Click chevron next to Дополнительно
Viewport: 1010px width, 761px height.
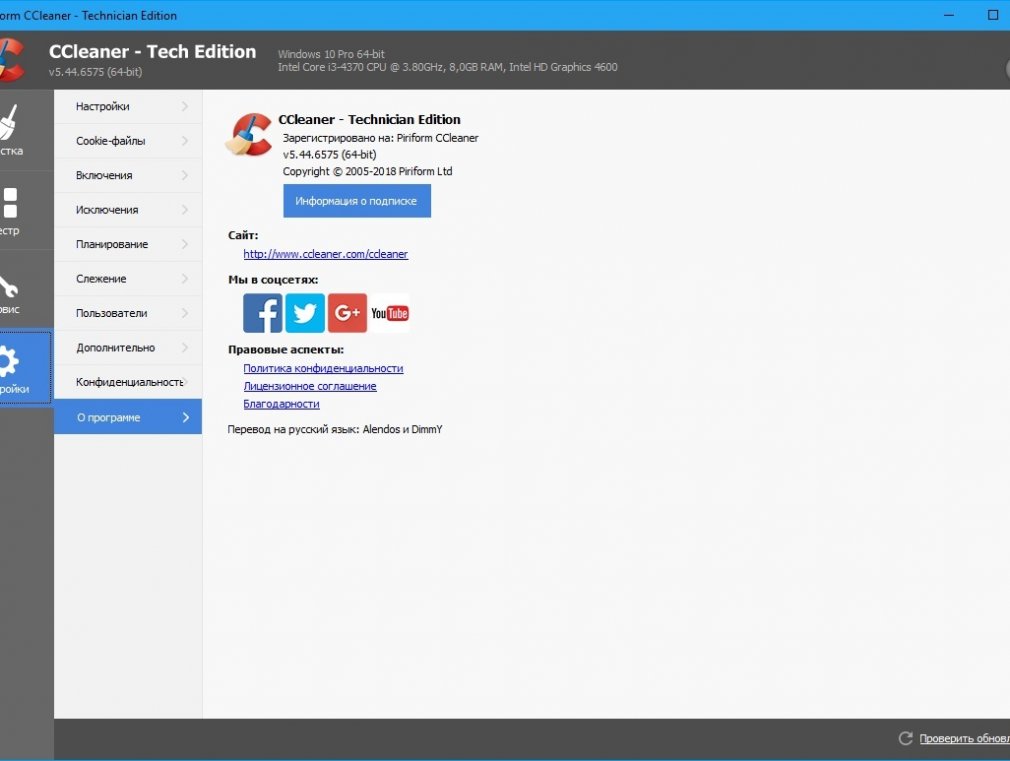[185, 347]
